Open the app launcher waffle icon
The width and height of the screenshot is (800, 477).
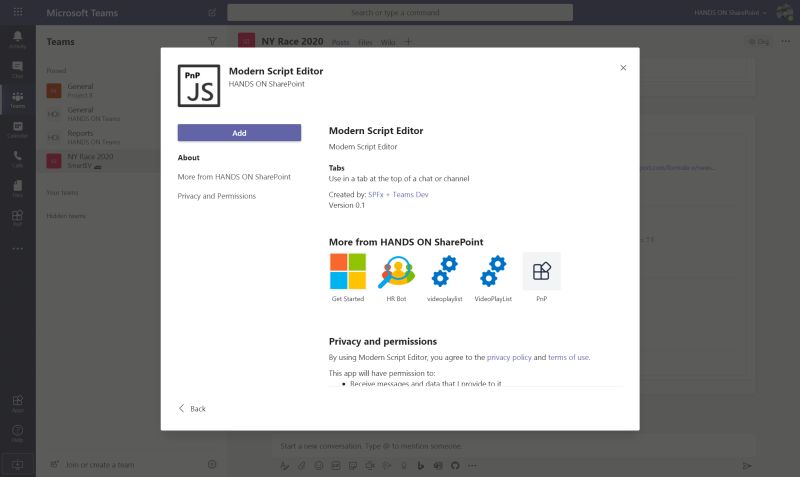pyautogui.click(x=18, y=12)
